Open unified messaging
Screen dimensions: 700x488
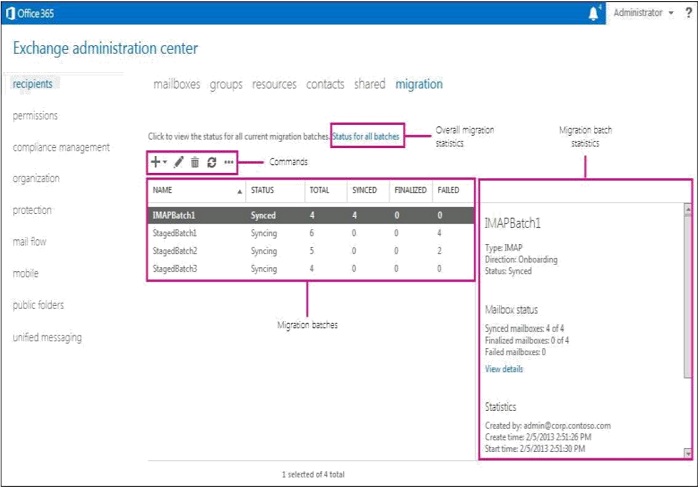pyautogui.click(x=47, y=338)
